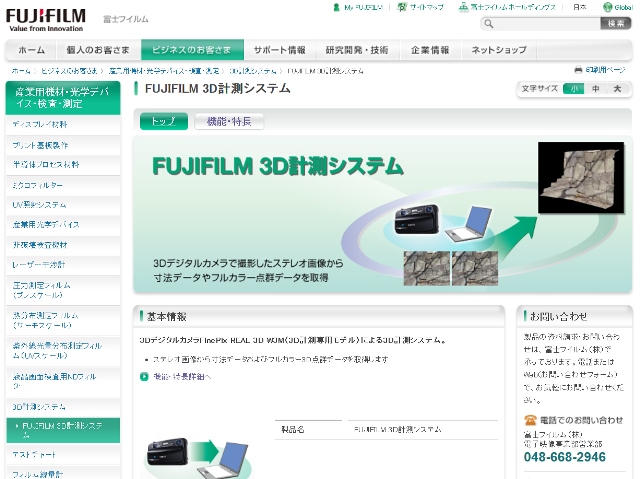Switch to the 機能・特長 tab
Screen dimensions: 640x479
[x=229, y=121]
